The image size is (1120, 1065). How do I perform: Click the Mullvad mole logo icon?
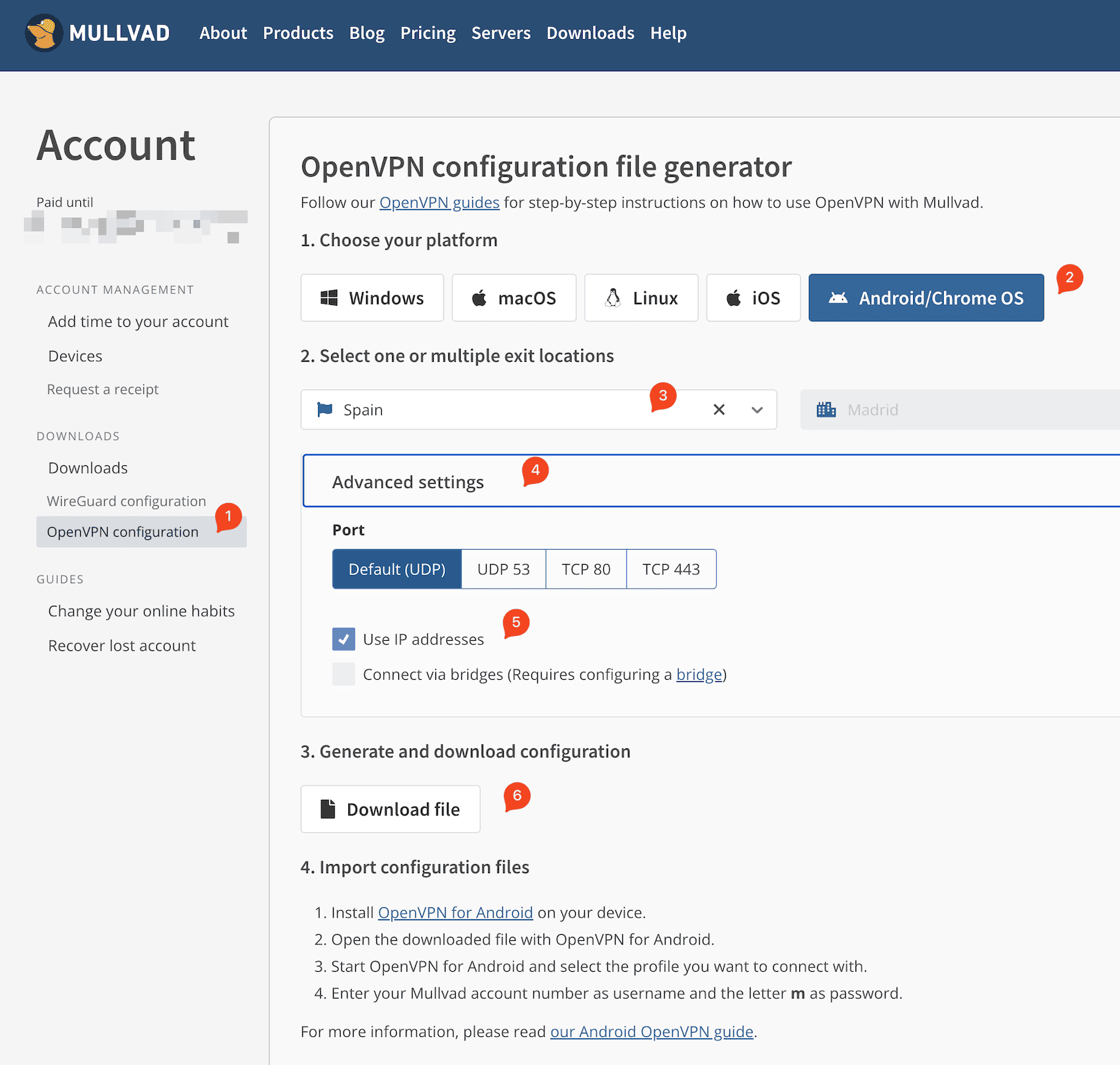pos(44,33)
